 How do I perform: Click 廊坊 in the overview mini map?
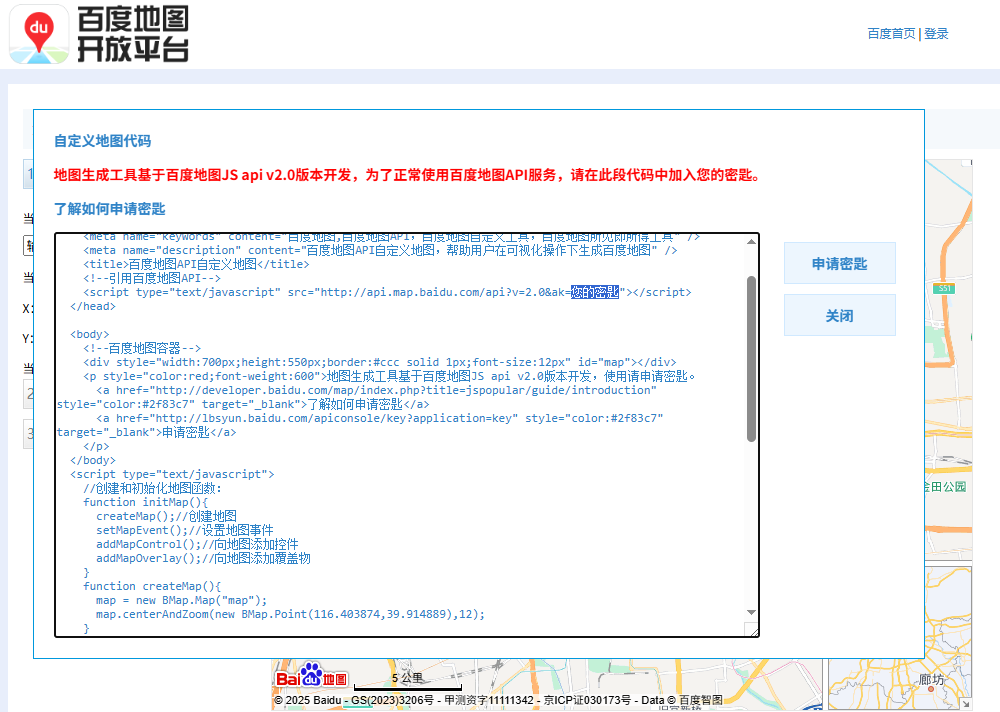pyautogui.click(x=931, y=681)
